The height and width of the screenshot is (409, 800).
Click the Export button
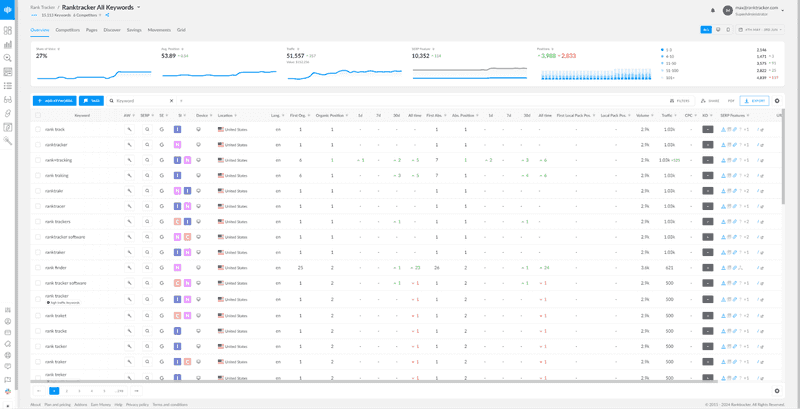pos(754,101)
